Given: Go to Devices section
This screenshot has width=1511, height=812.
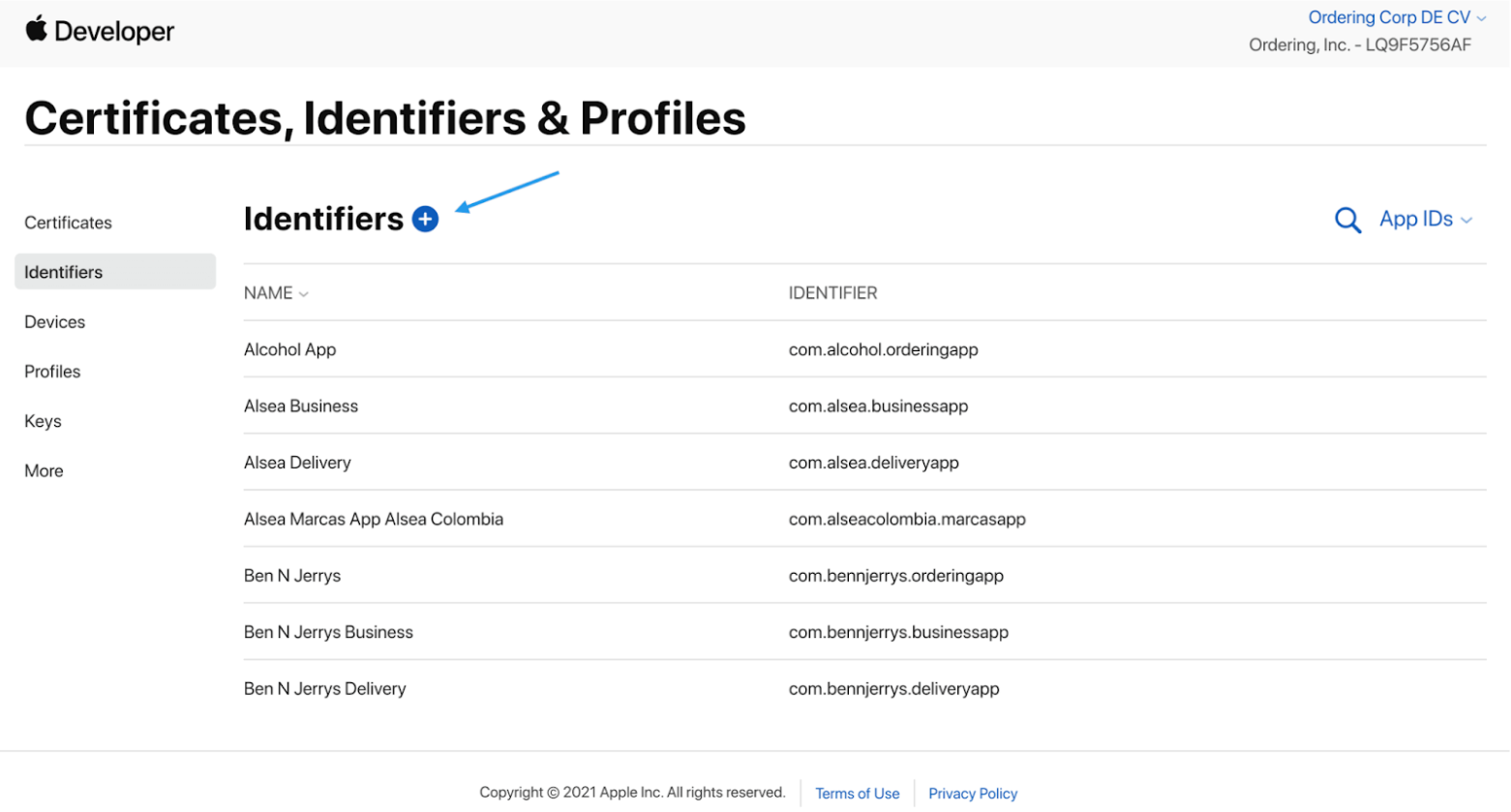Looking at the screenshot, I should [54, 322].
